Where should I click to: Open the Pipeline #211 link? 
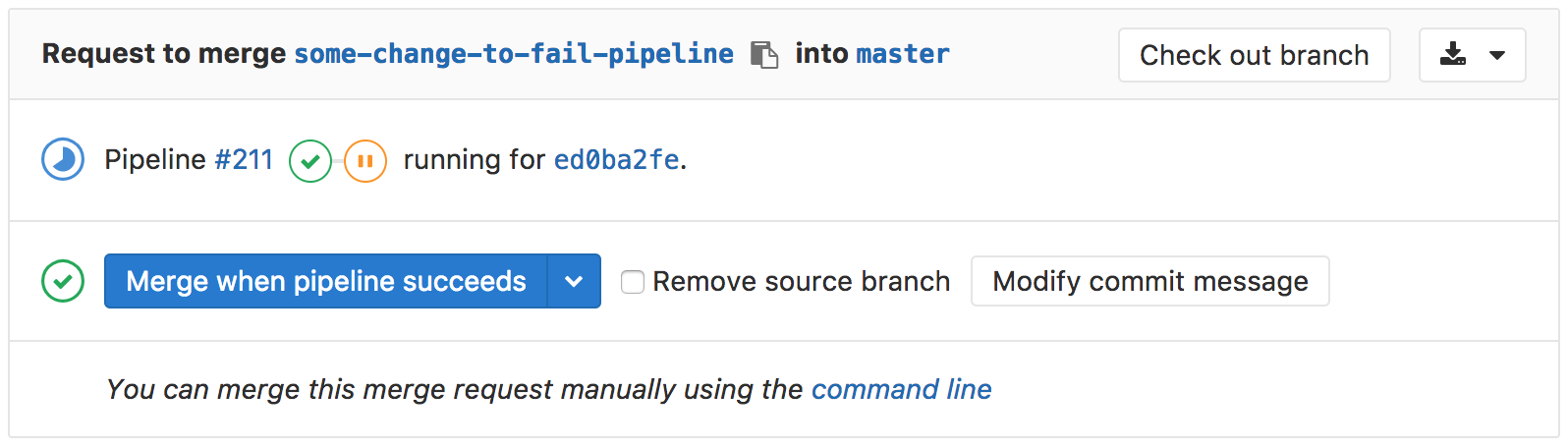[x=244, y=160]
